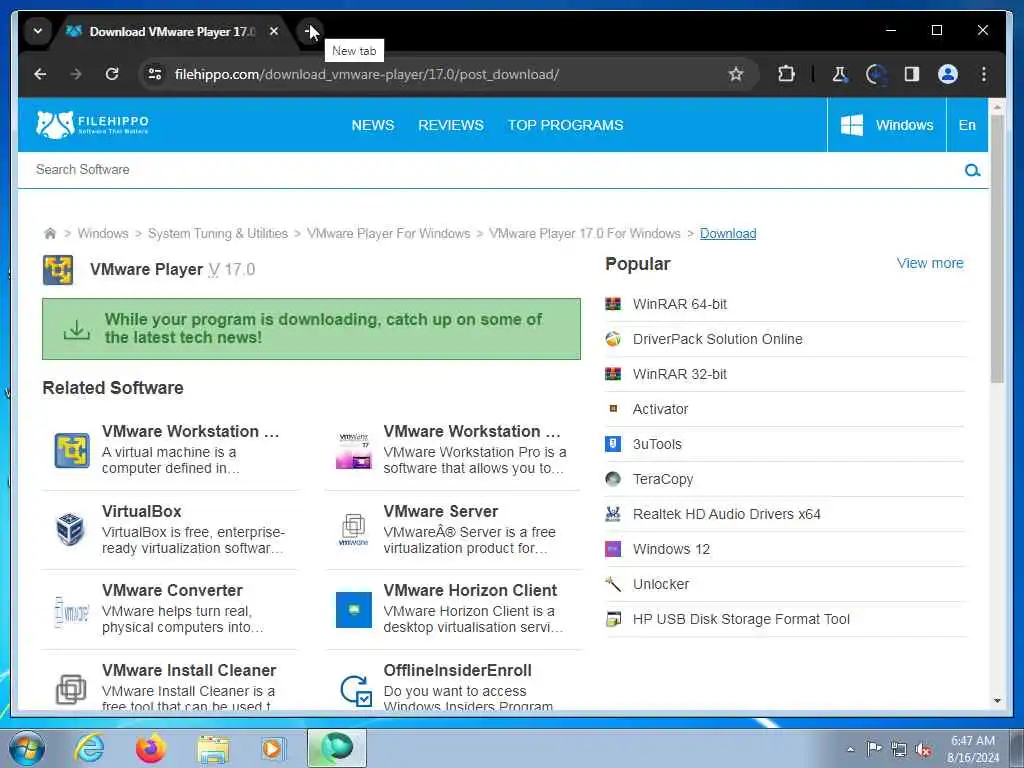
Task: Open the tab search dropdown arrow
Action: pos(38,31)
